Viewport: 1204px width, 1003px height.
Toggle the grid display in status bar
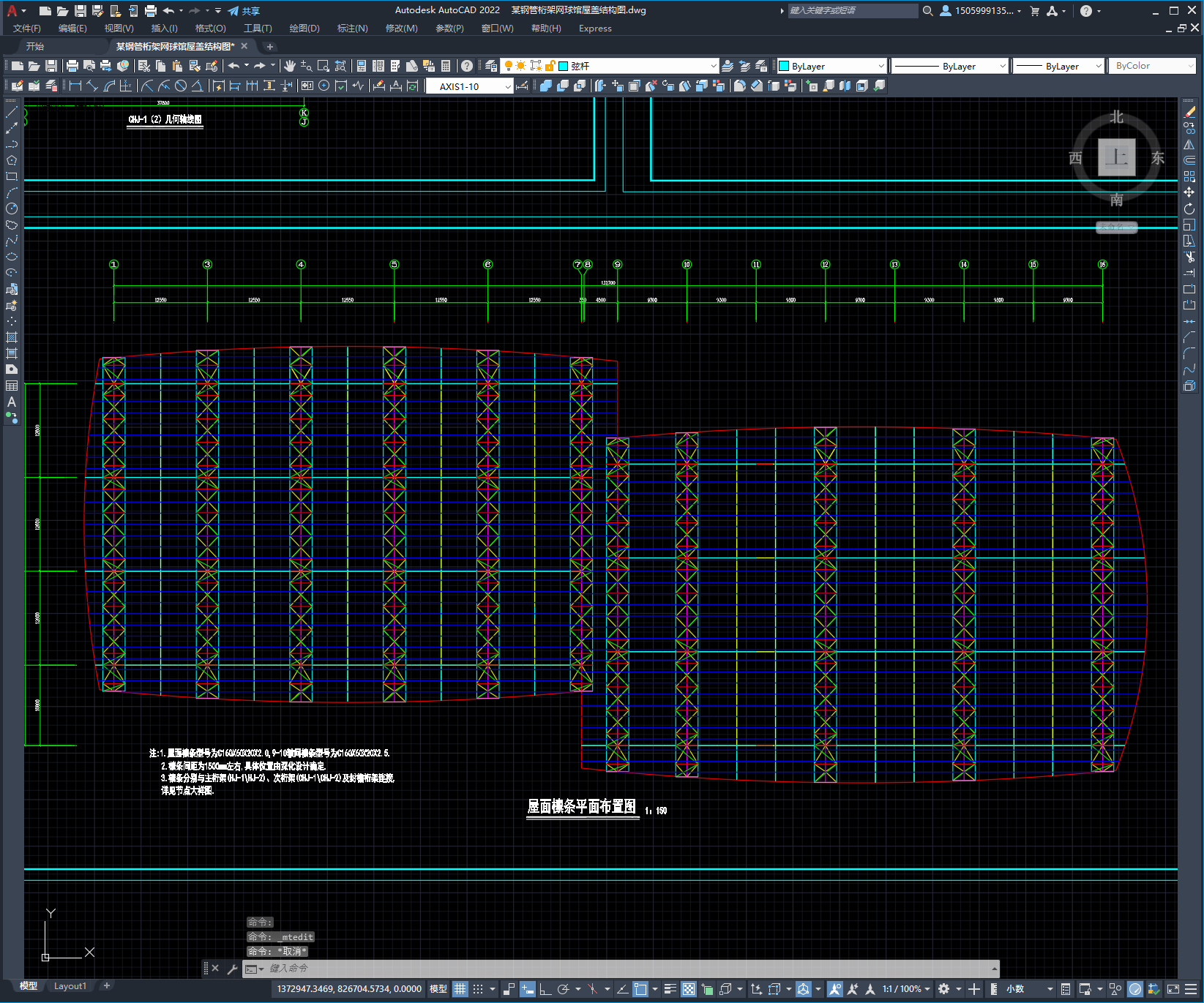tap(460, 989)
